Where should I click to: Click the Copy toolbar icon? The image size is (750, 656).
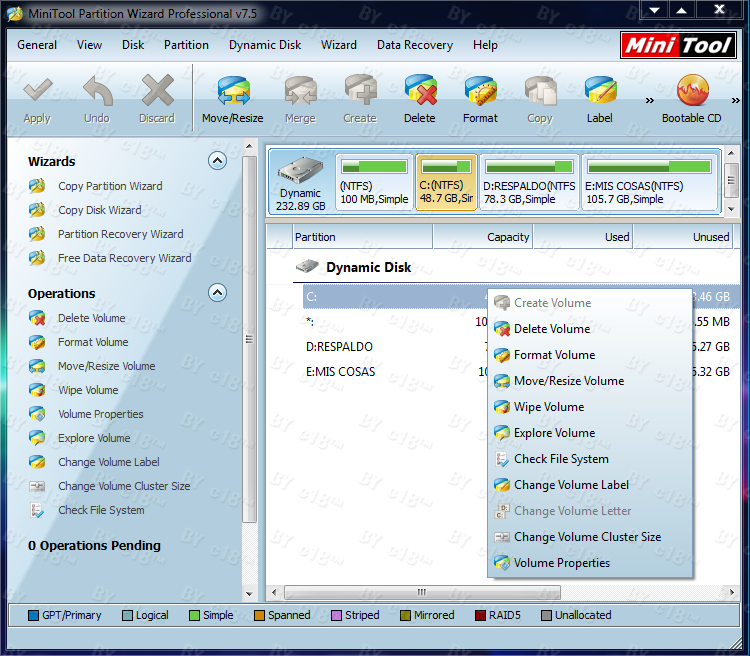click(540, 90)
